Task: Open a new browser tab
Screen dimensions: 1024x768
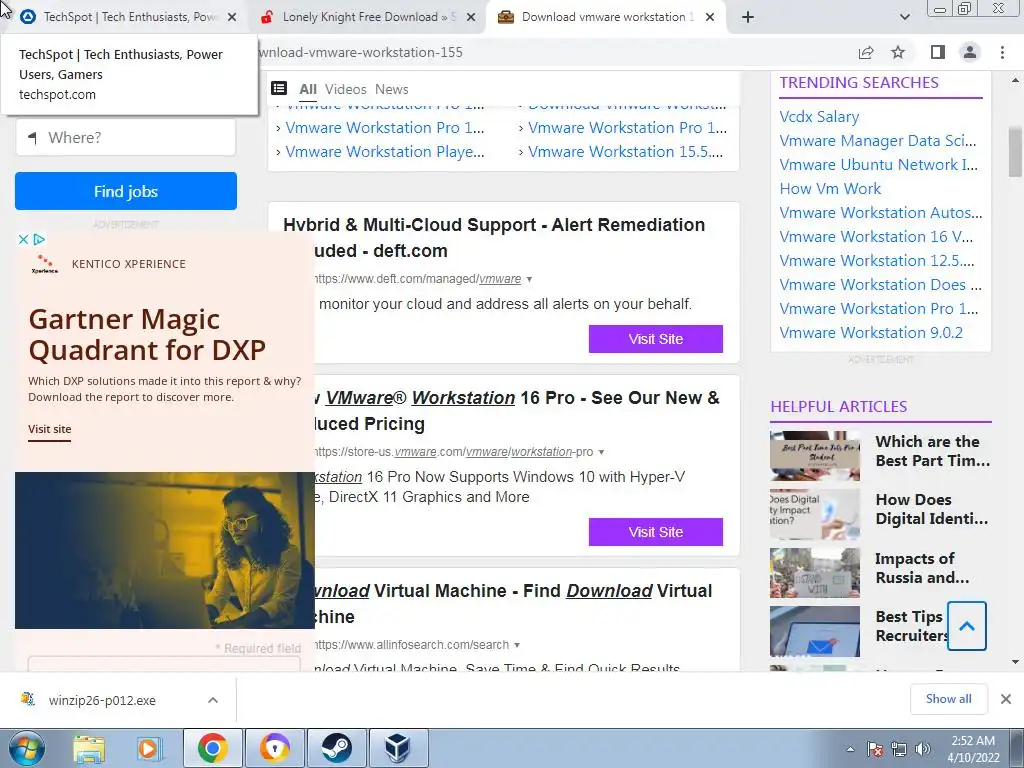Action: click(x=748, y=18)
